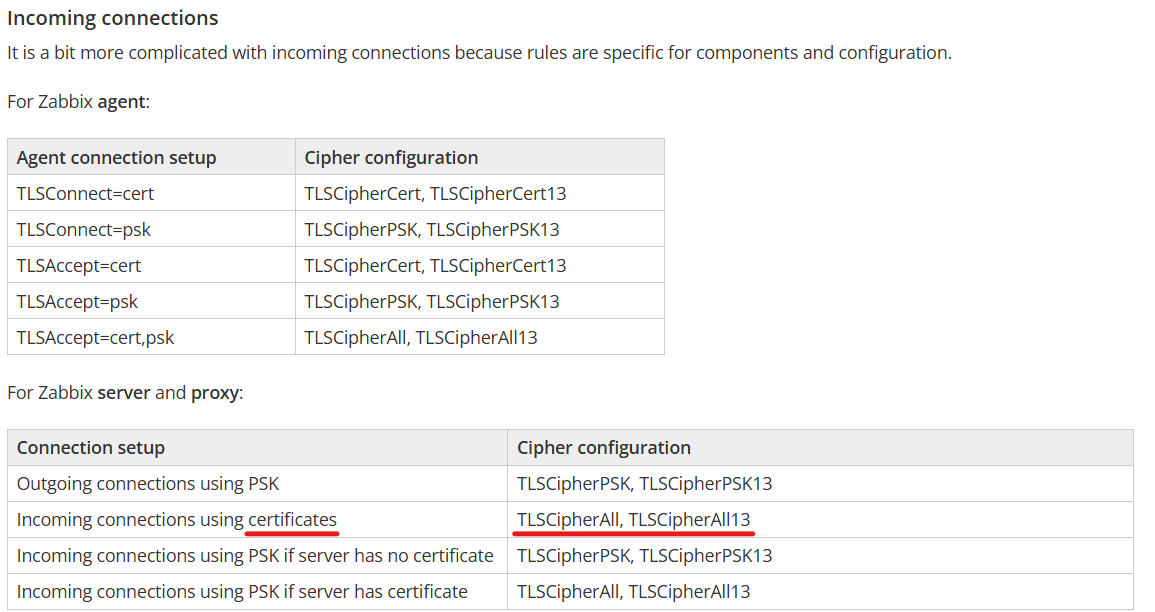The height and width of the screenshot is (612, 1155).
Task: Click the 'Incoming connections' heading
Action: click(112, 18)
